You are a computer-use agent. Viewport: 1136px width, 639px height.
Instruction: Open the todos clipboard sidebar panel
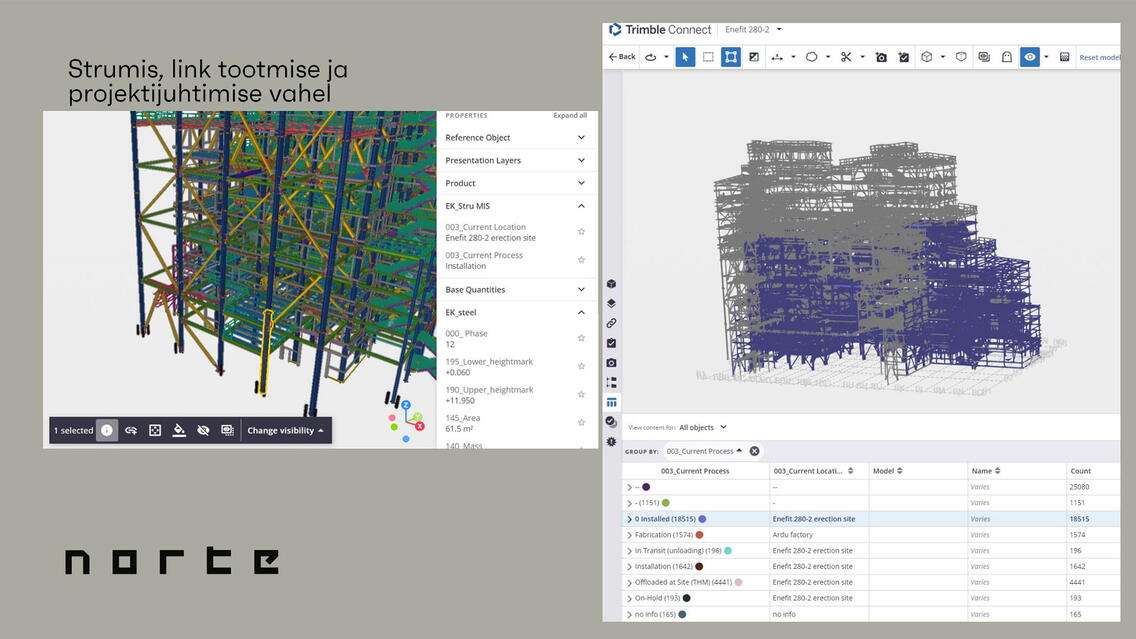611,343
